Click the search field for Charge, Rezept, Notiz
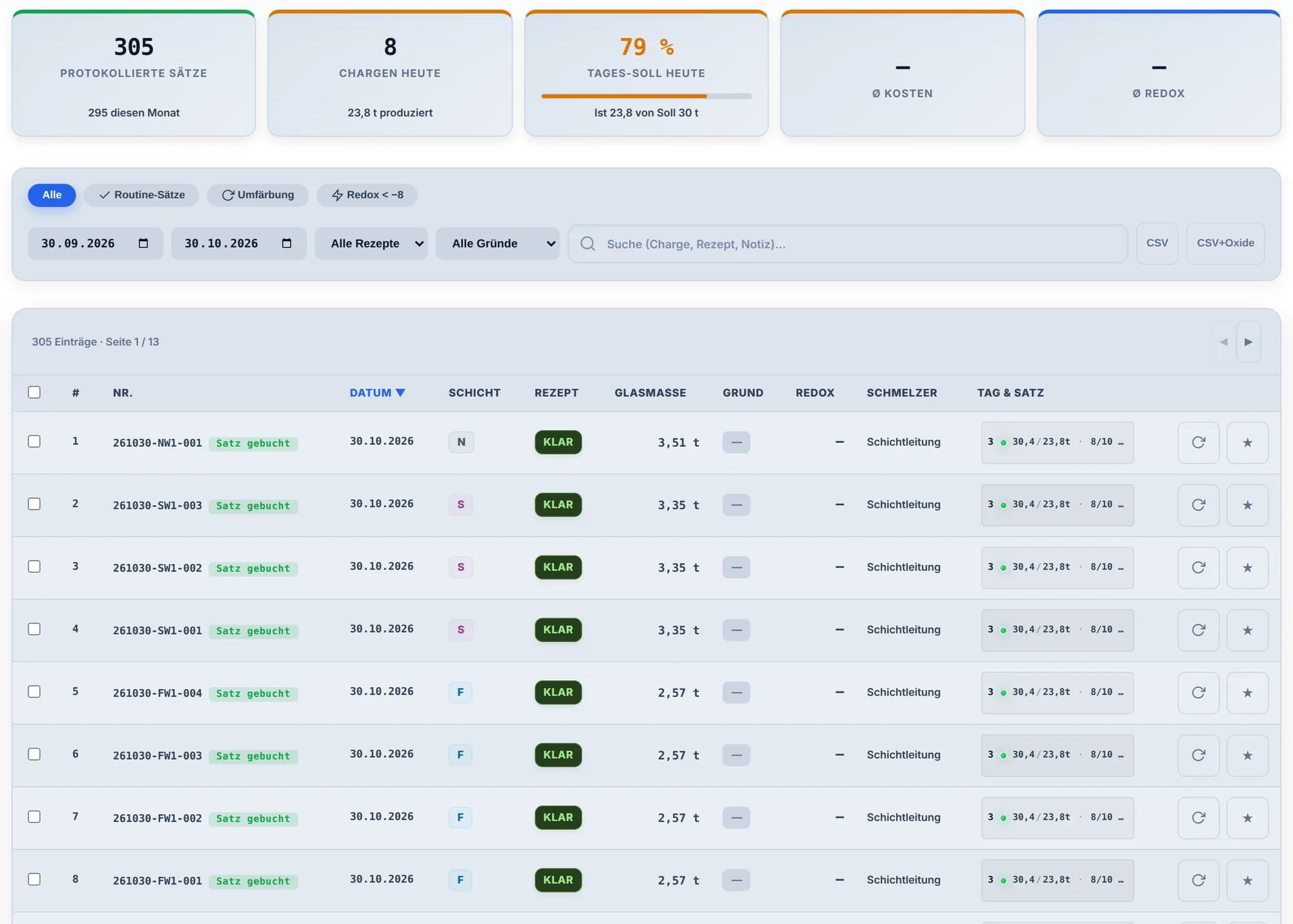This screenshot has height=924, width=1293. (x=848, y=244)
